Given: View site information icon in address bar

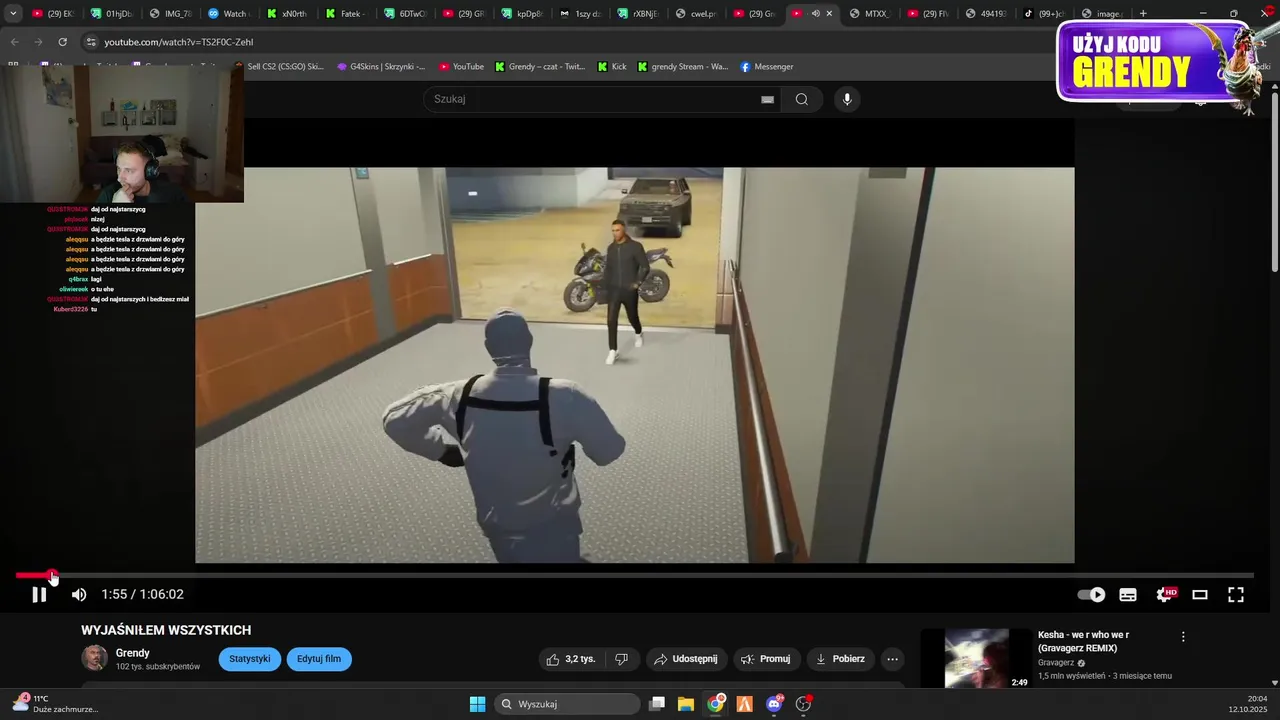Looking at the screenshot, I should (x=91, y=42).
